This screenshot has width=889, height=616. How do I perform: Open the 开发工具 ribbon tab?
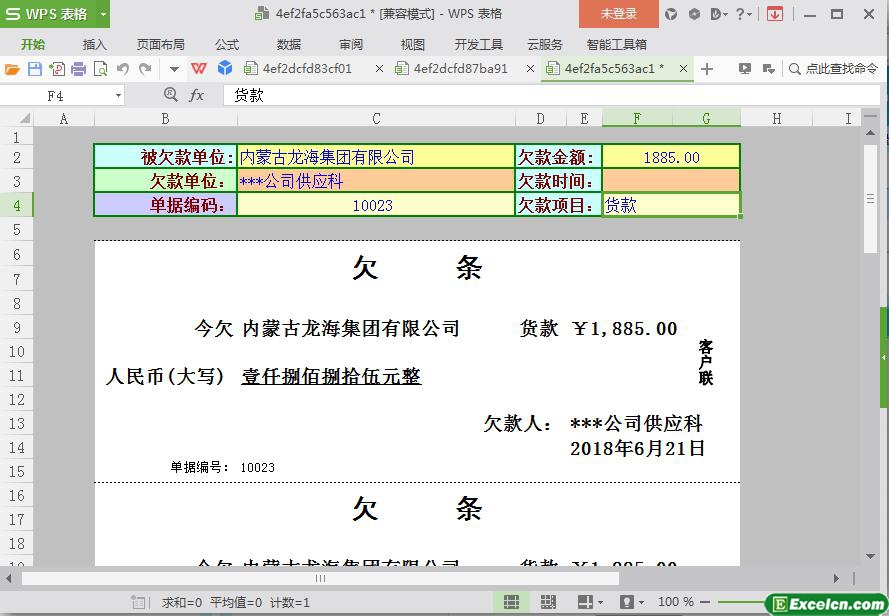[479, 44]
